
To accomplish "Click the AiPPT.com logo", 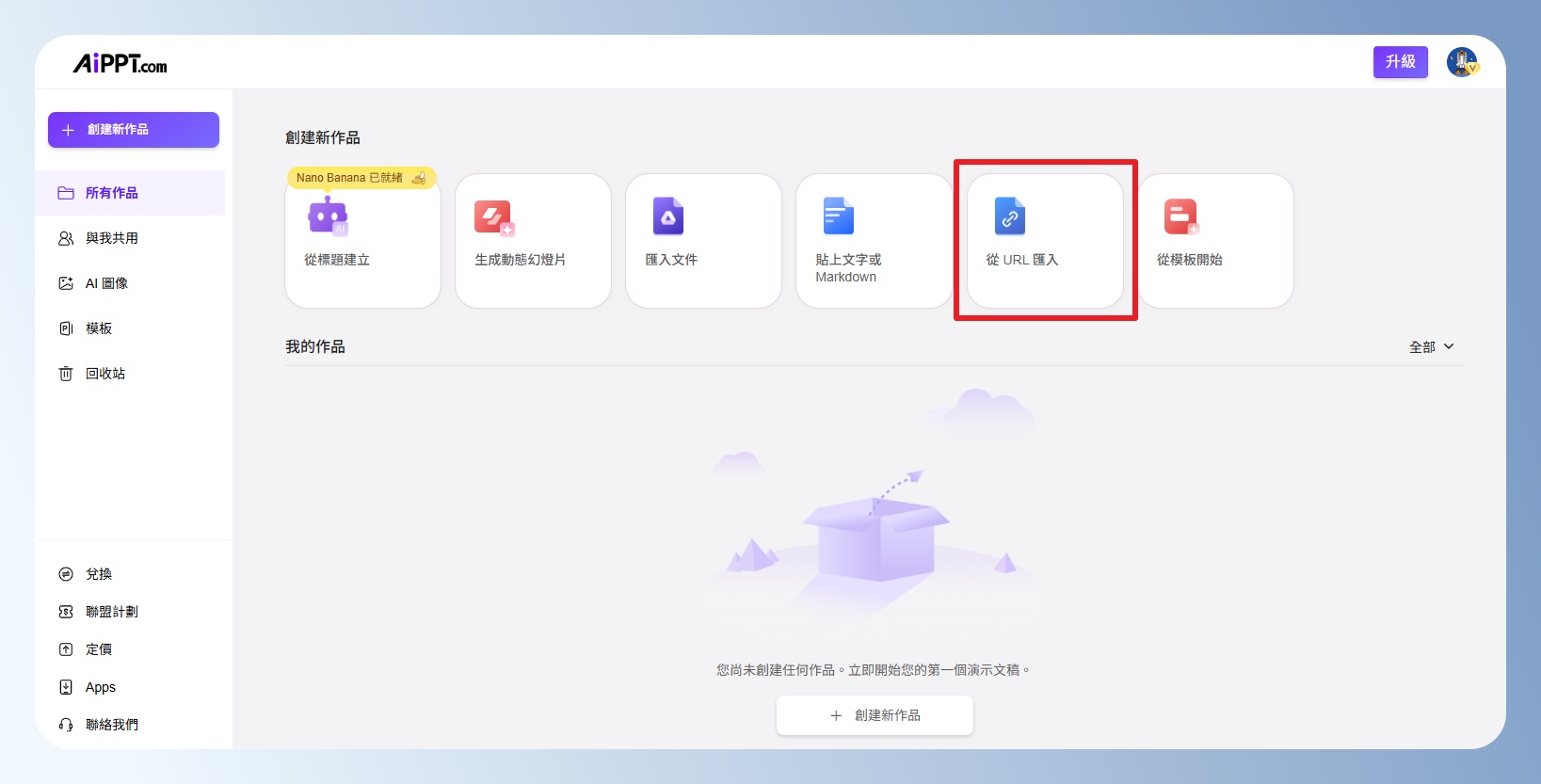I will (x=120, y=64).
